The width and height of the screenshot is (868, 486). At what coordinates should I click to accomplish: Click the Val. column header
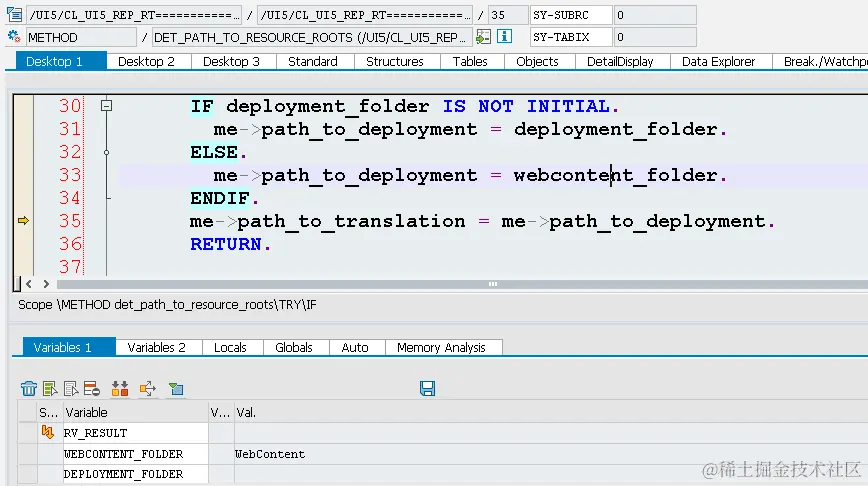click(x=551, y=412)
